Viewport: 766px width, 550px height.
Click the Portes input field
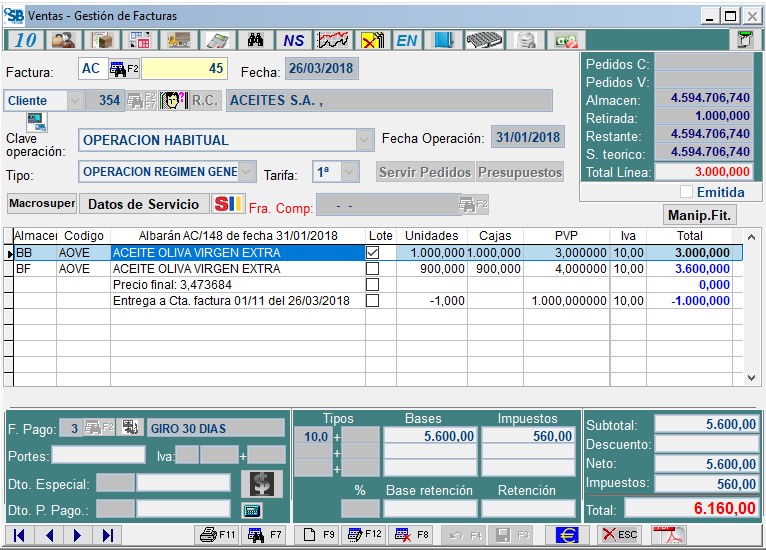[x=99, y=455]
